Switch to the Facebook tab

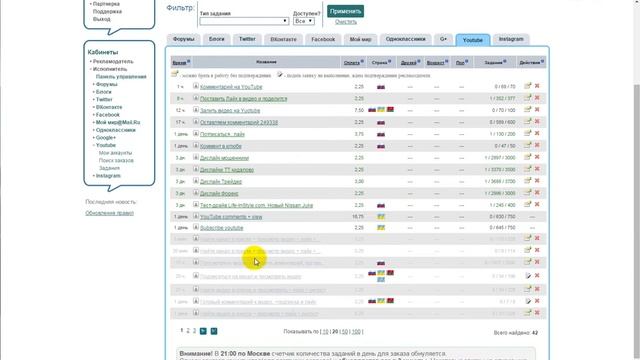(x=323, y=39)
